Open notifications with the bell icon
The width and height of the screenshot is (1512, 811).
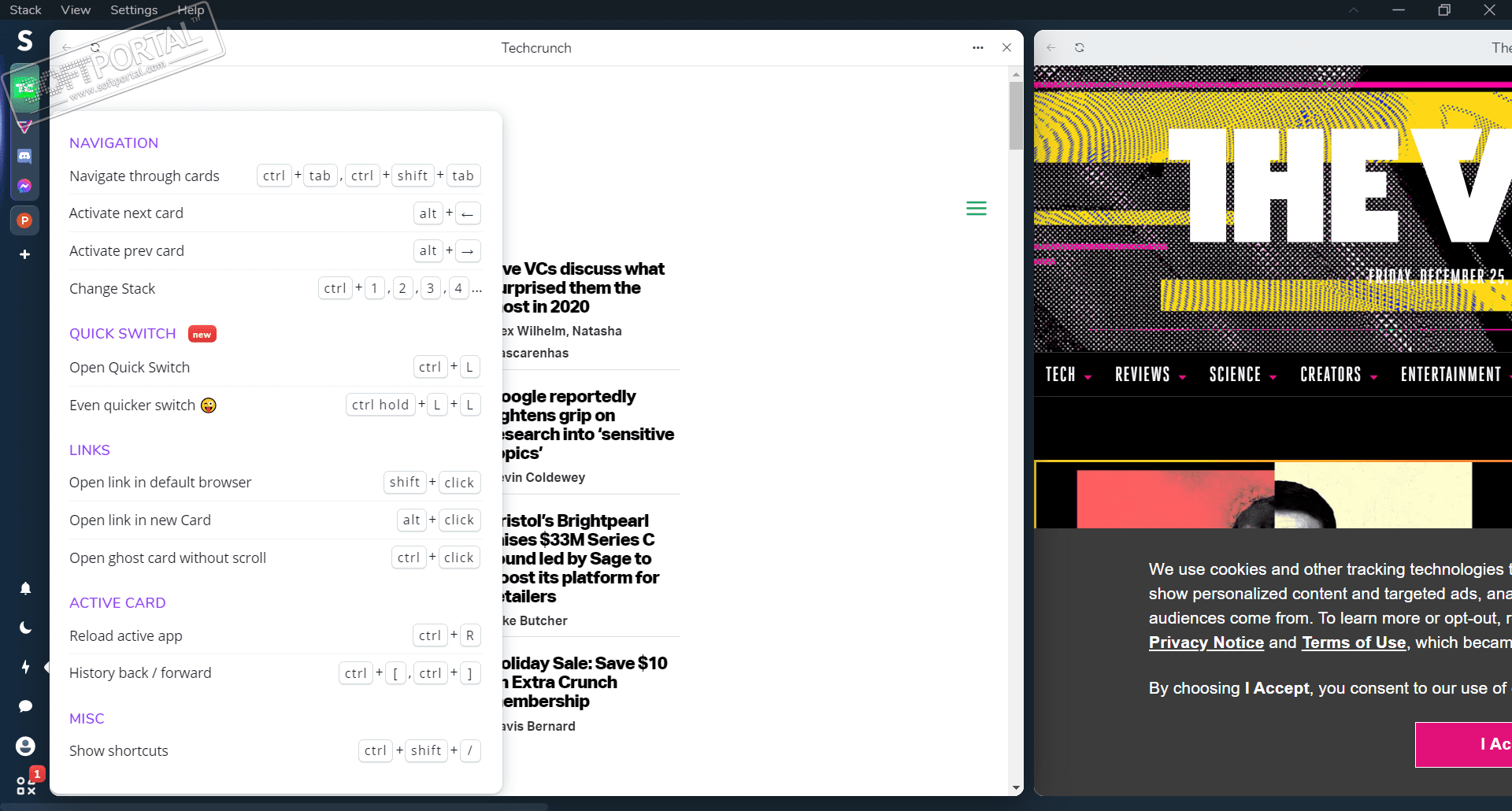[x=25, y=588]
